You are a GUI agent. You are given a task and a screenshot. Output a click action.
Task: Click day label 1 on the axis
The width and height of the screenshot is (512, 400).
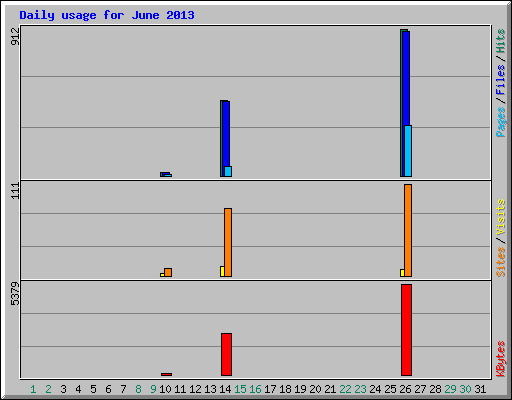coord(33,389)
